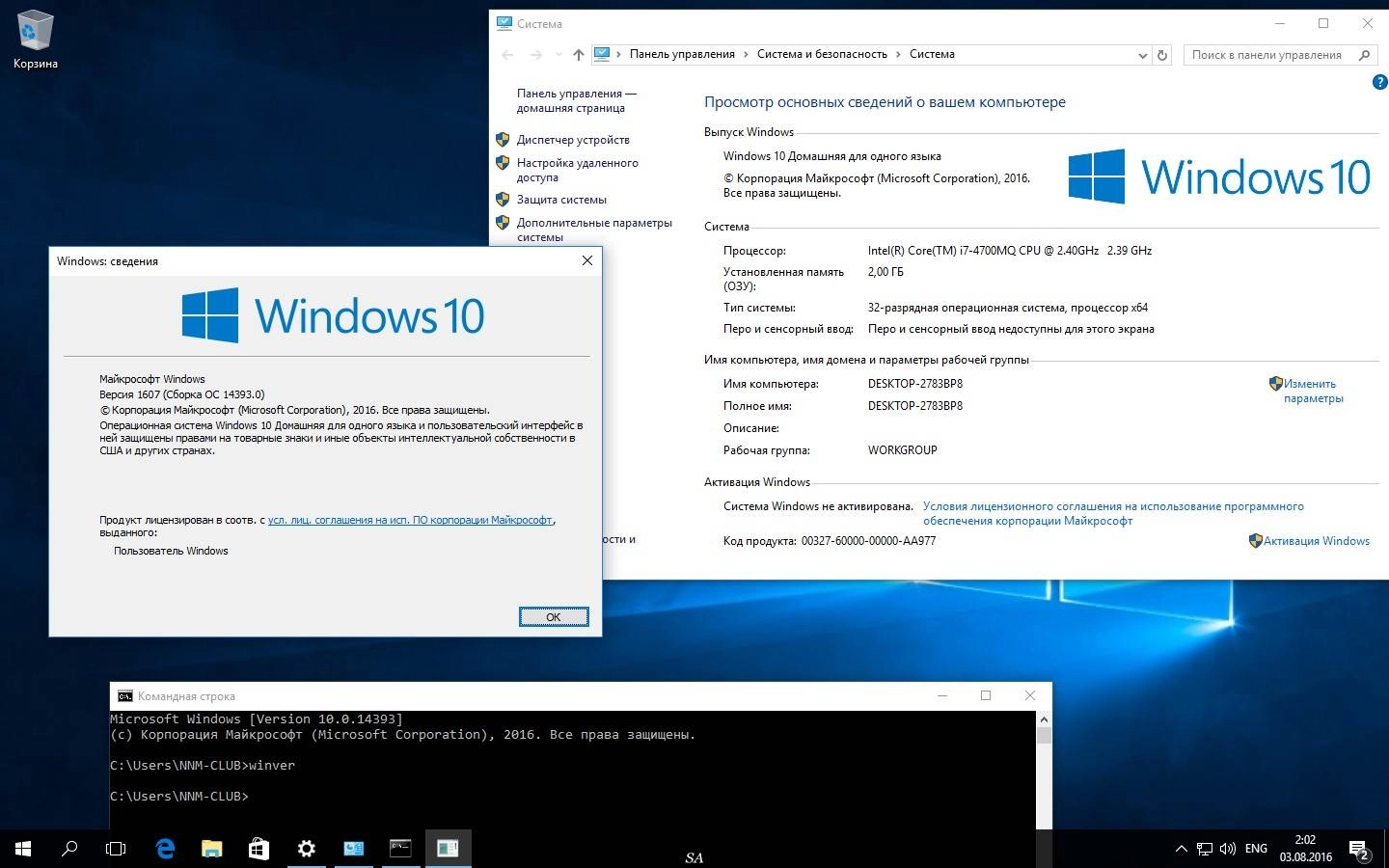Open license agreement link in winver dialog
This screenshot has width=1389, height=868.
[x=410, y=520]
